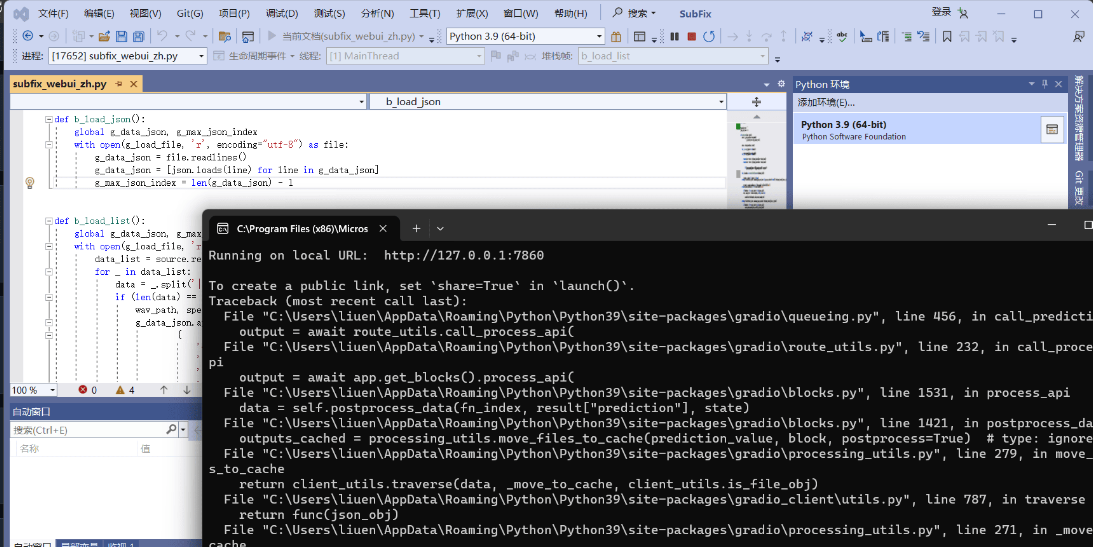Click the error count indicator showing 0

88,390
